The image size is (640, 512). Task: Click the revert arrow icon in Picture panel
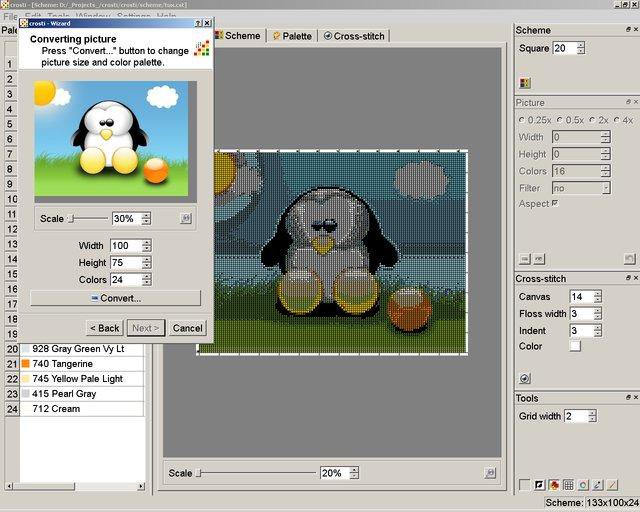point(630,259)
